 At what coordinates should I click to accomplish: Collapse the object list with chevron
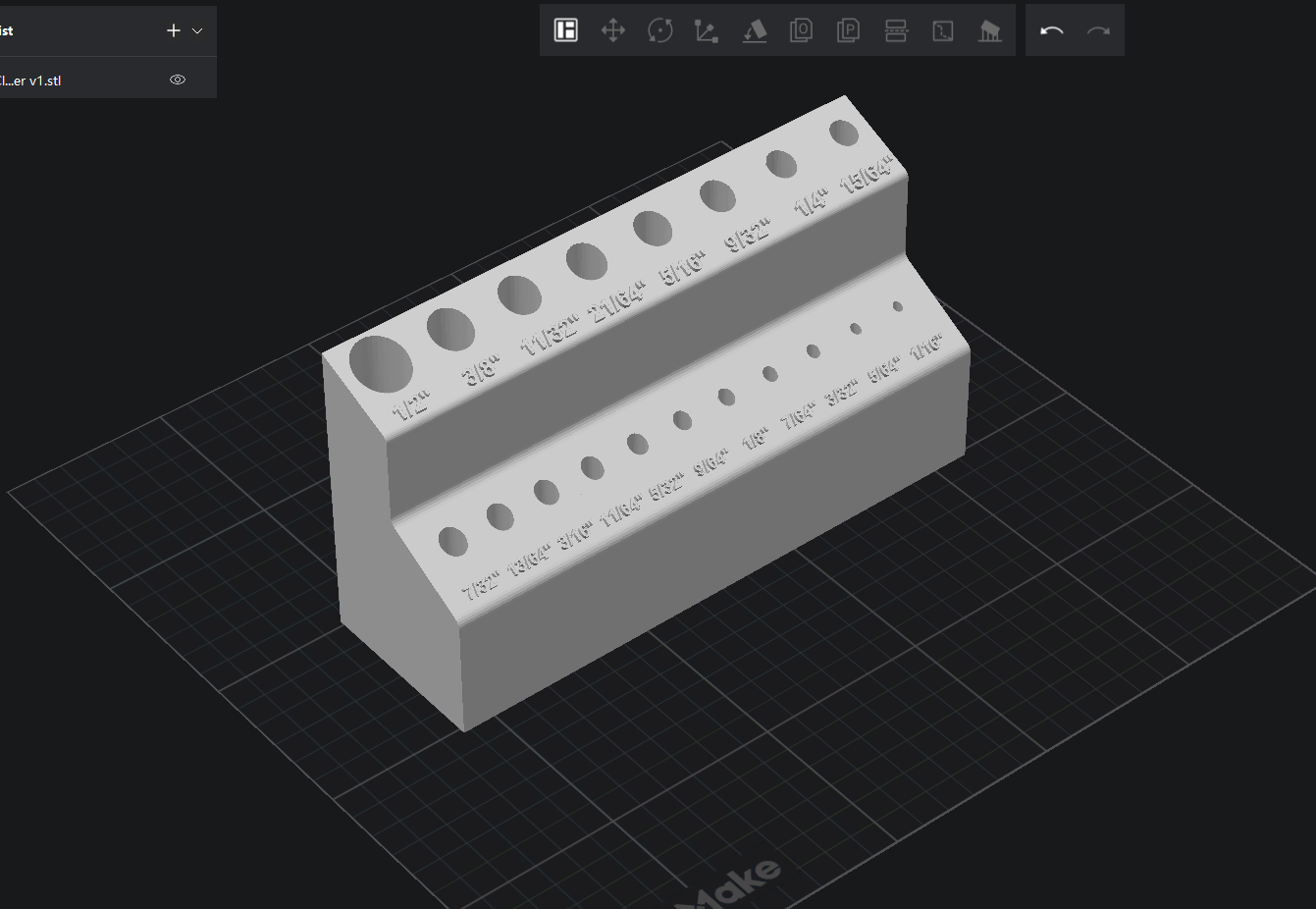pos(197,30)
